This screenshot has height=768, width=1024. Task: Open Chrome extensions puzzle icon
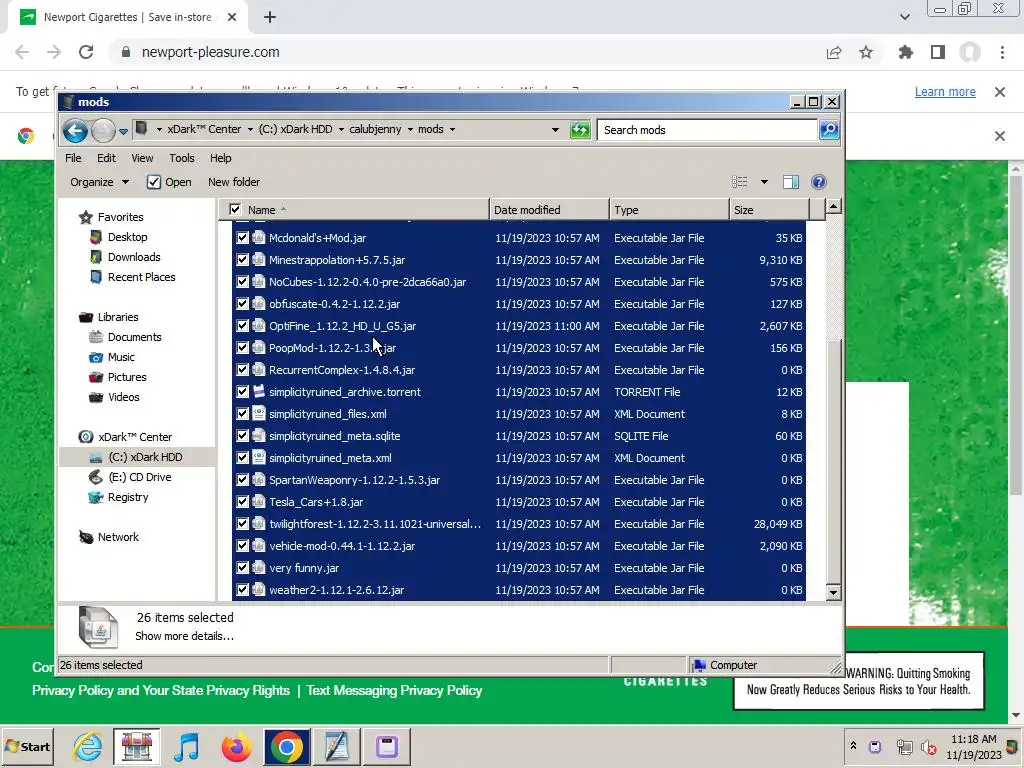[906, 52]
